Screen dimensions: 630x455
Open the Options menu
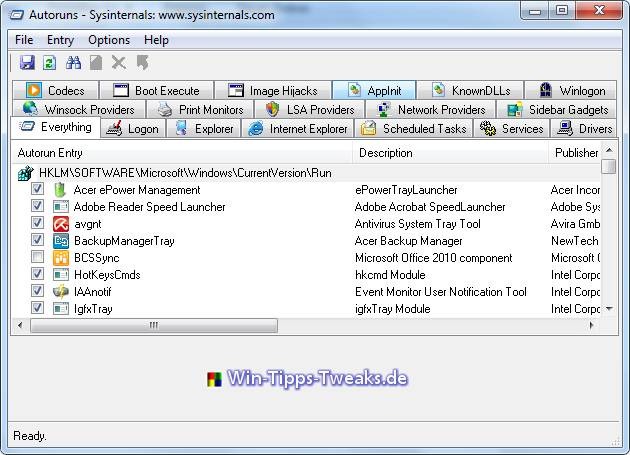pos(109,40)
